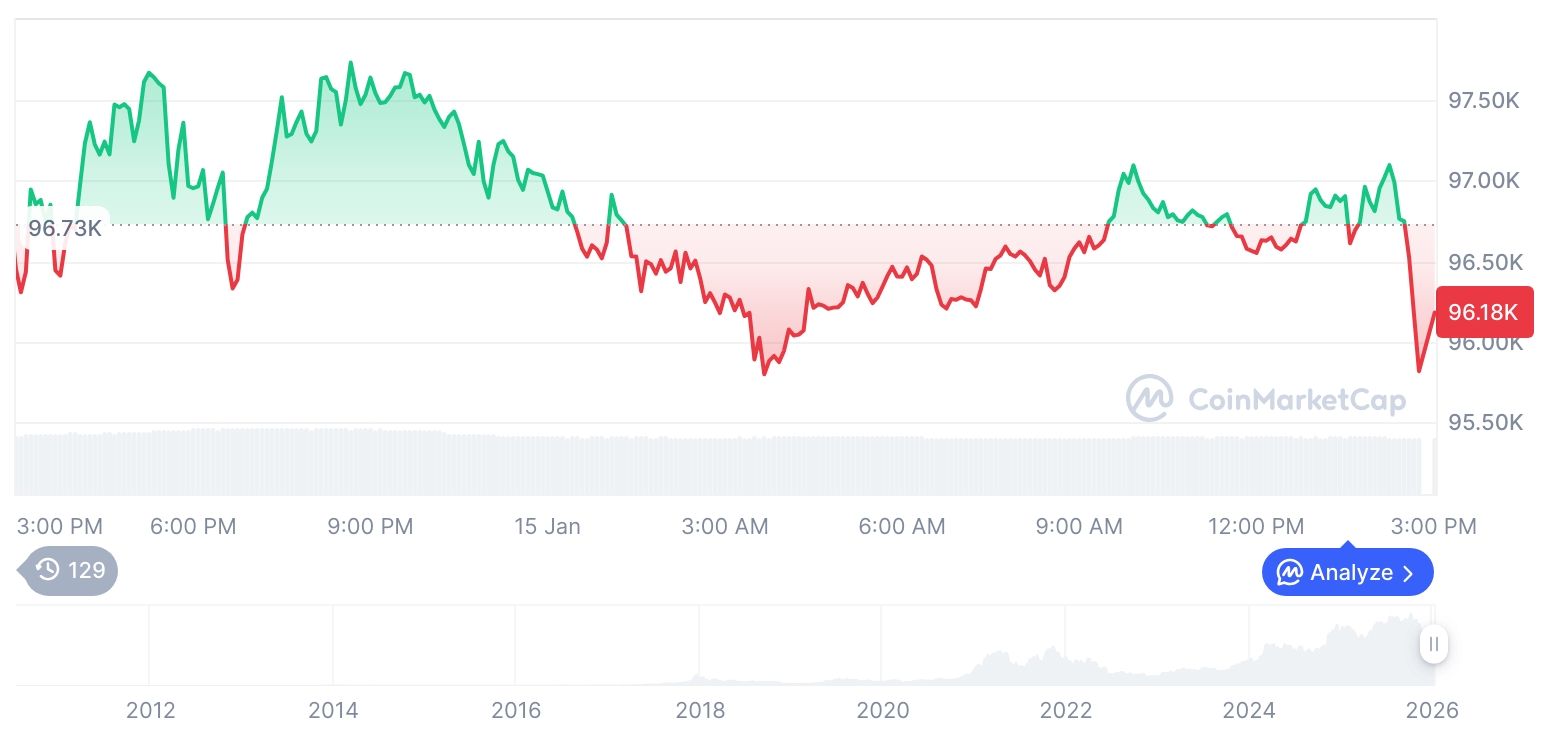Screen dimensions: 1566x732
Task: Click the 12:00 PM time axis label
Action: pos(1255,526)
